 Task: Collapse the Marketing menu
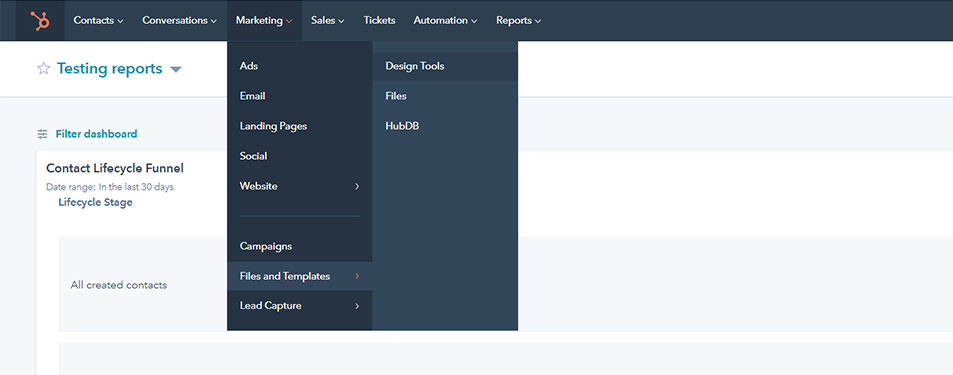pyautogui.click(x=264, y=20)
